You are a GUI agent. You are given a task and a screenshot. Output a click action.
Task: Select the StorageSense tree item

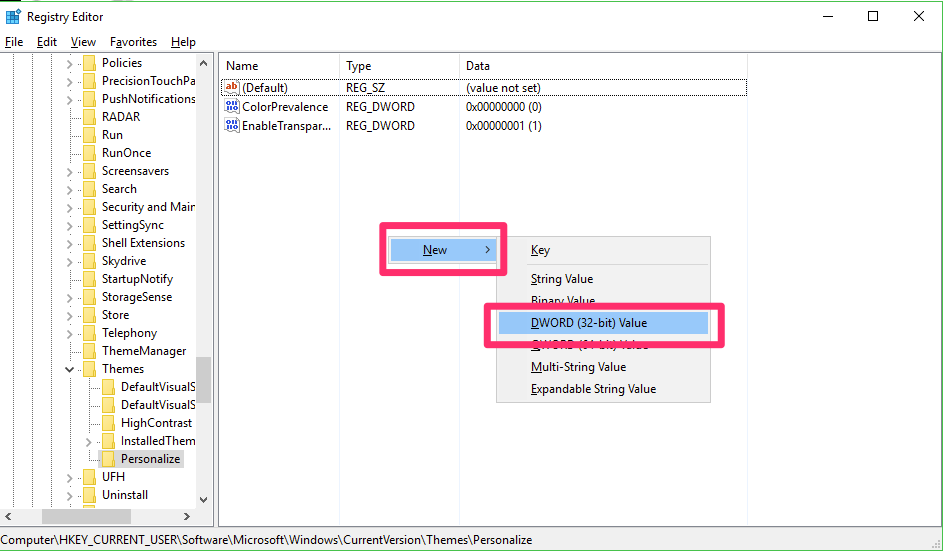[x=136, y=297]
